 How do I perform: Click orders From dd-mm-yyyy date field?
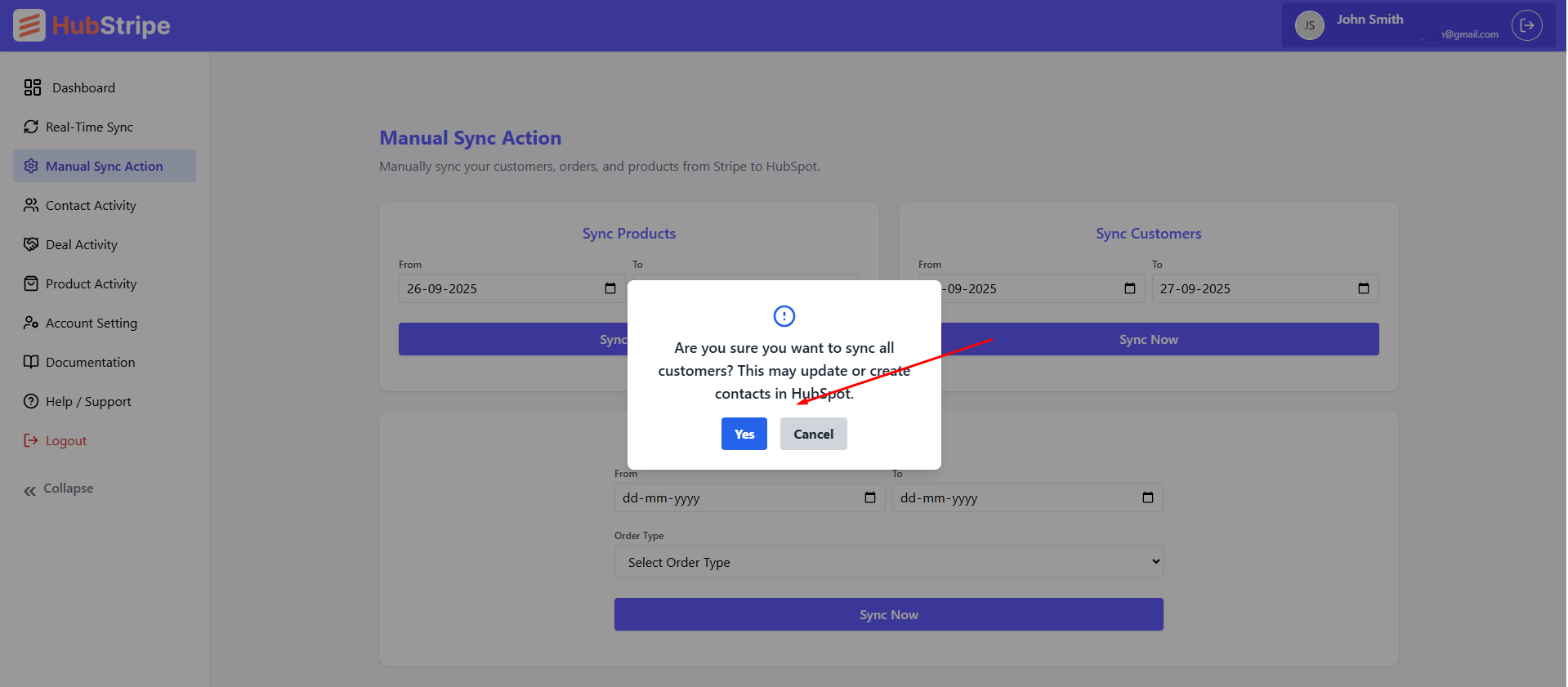[x=749, y=497]
